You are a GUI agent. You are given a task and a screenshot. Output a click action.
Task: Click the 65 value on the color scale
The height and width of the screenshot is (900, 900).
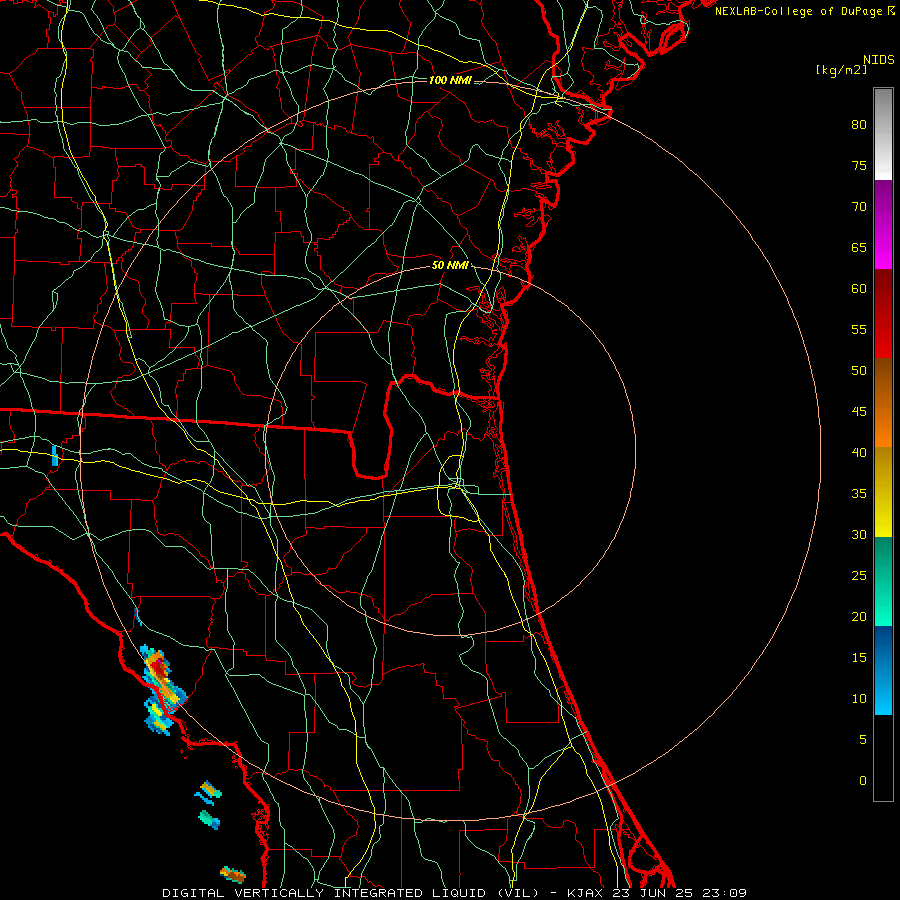click(859, 247)
